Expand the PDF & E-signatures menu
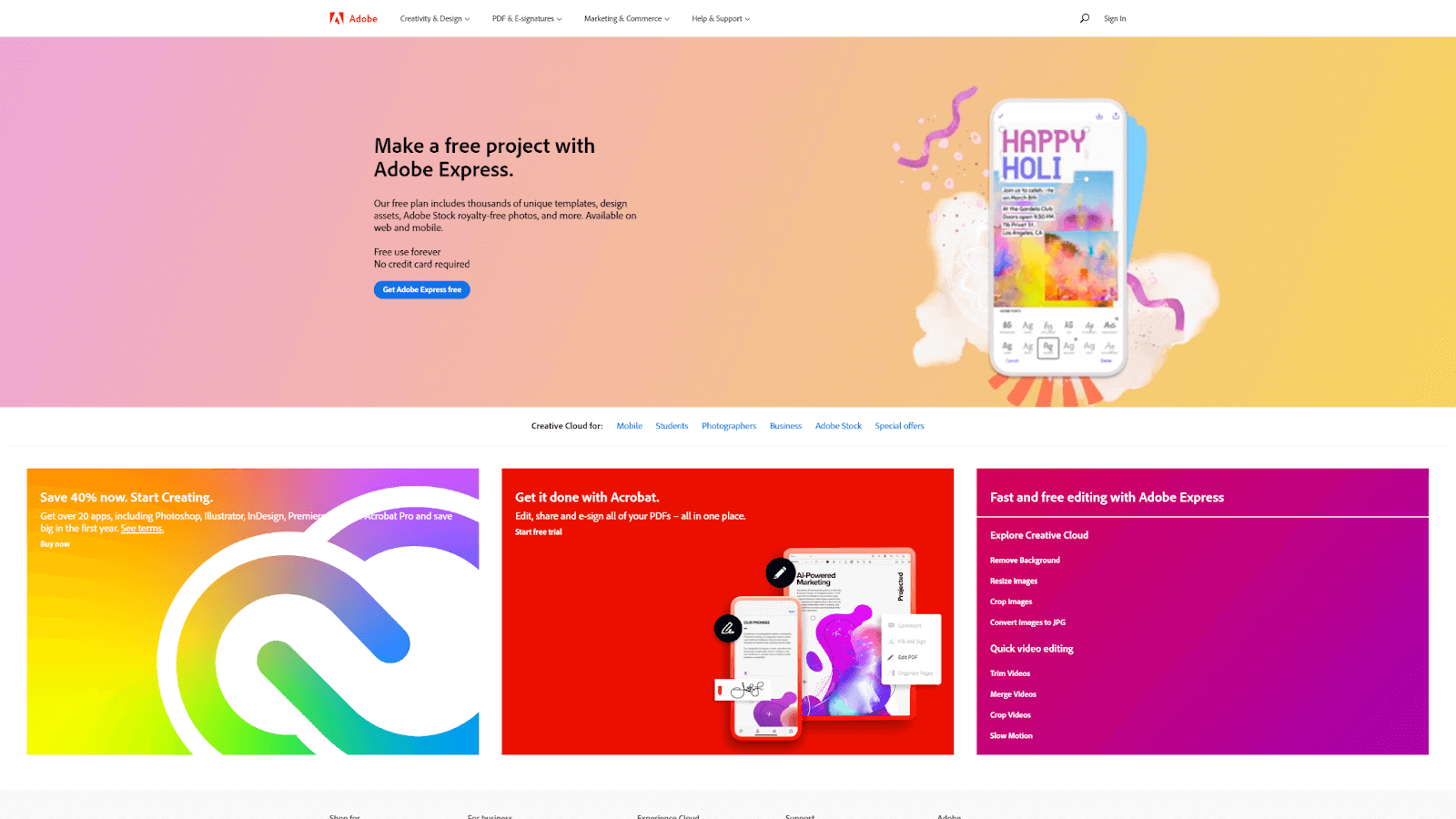This screenshot has width=1456, height=819. pyautogui.click(x=527, y=18)
